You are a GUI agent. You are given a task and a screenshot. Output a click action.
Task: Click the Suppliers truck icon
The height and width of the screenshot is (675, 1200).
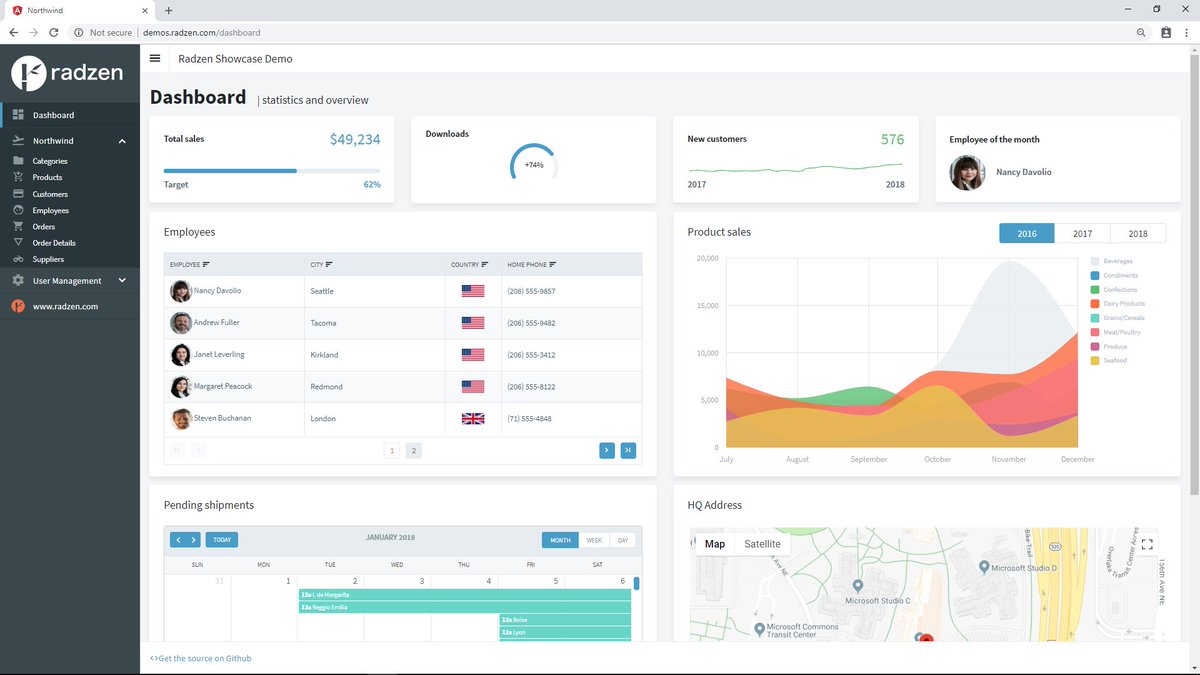pos(18,259)
